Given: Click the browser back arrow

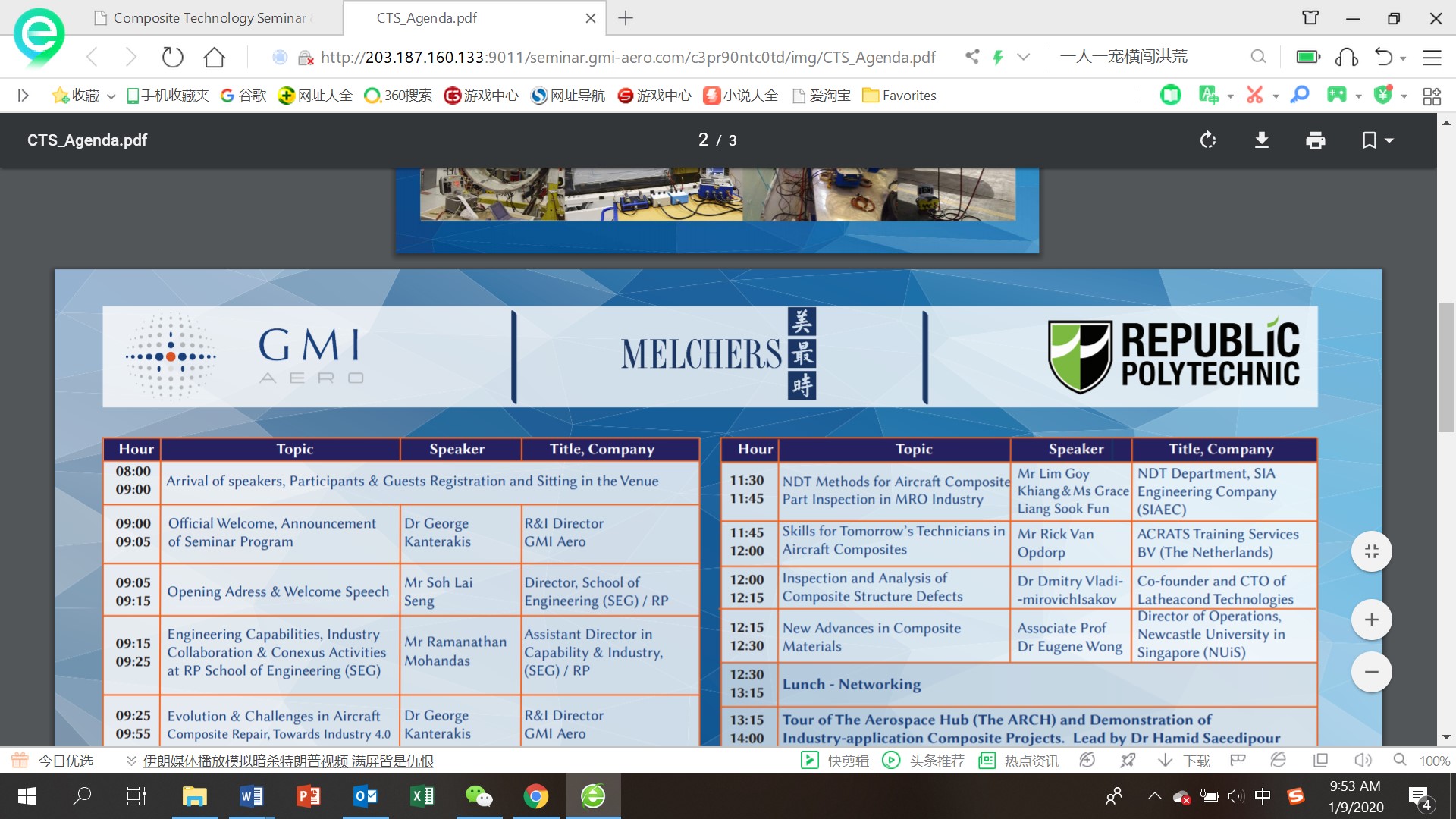Looking at the screenshot, I should (93, 57).
